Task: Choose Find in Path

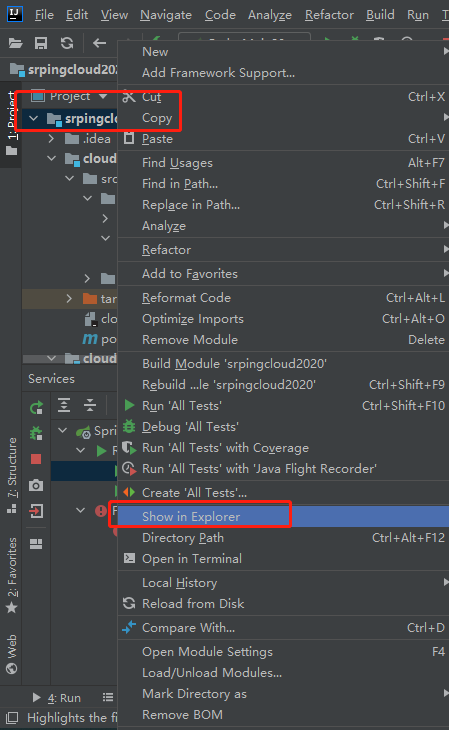Action: (283, 183)
